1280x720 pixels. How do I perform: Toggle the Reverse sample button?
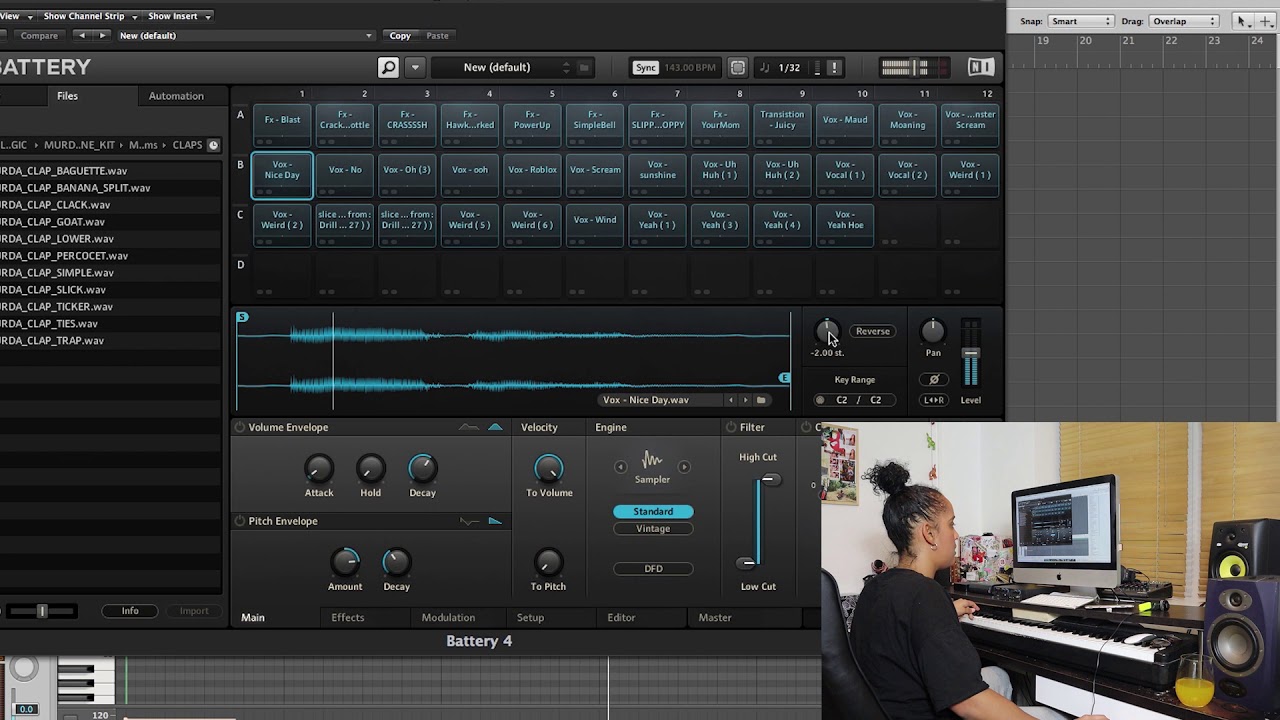point(872,331)
